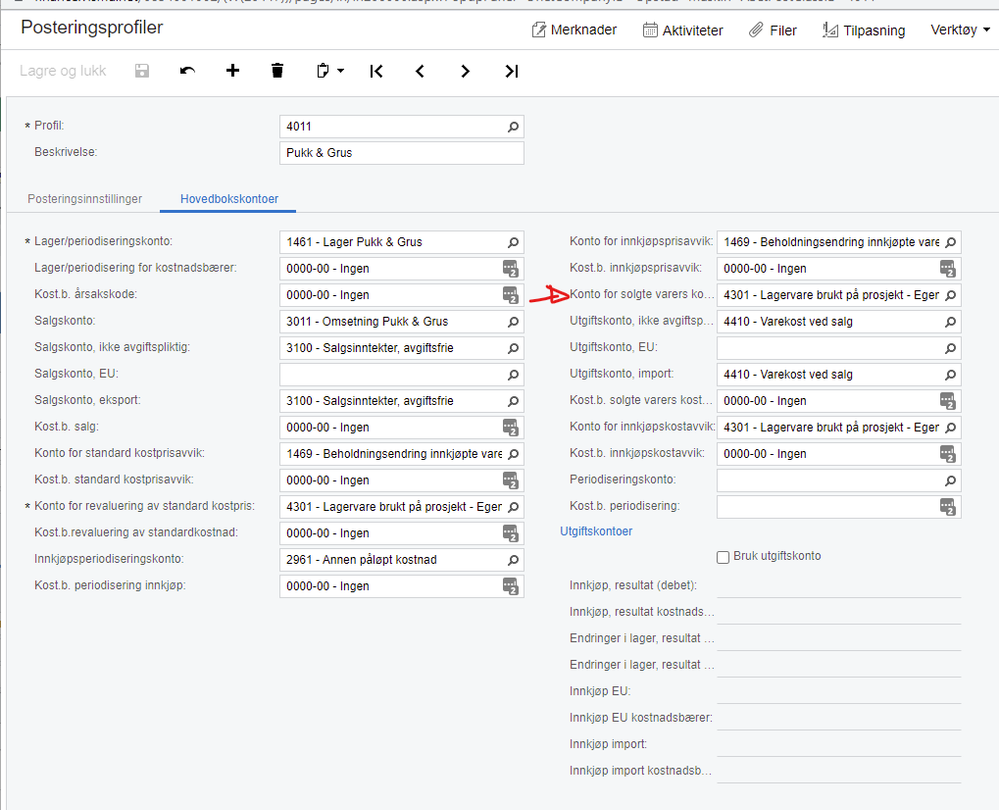Open the clipboard paste icon

pyautogui.click(x=323, y=71)
